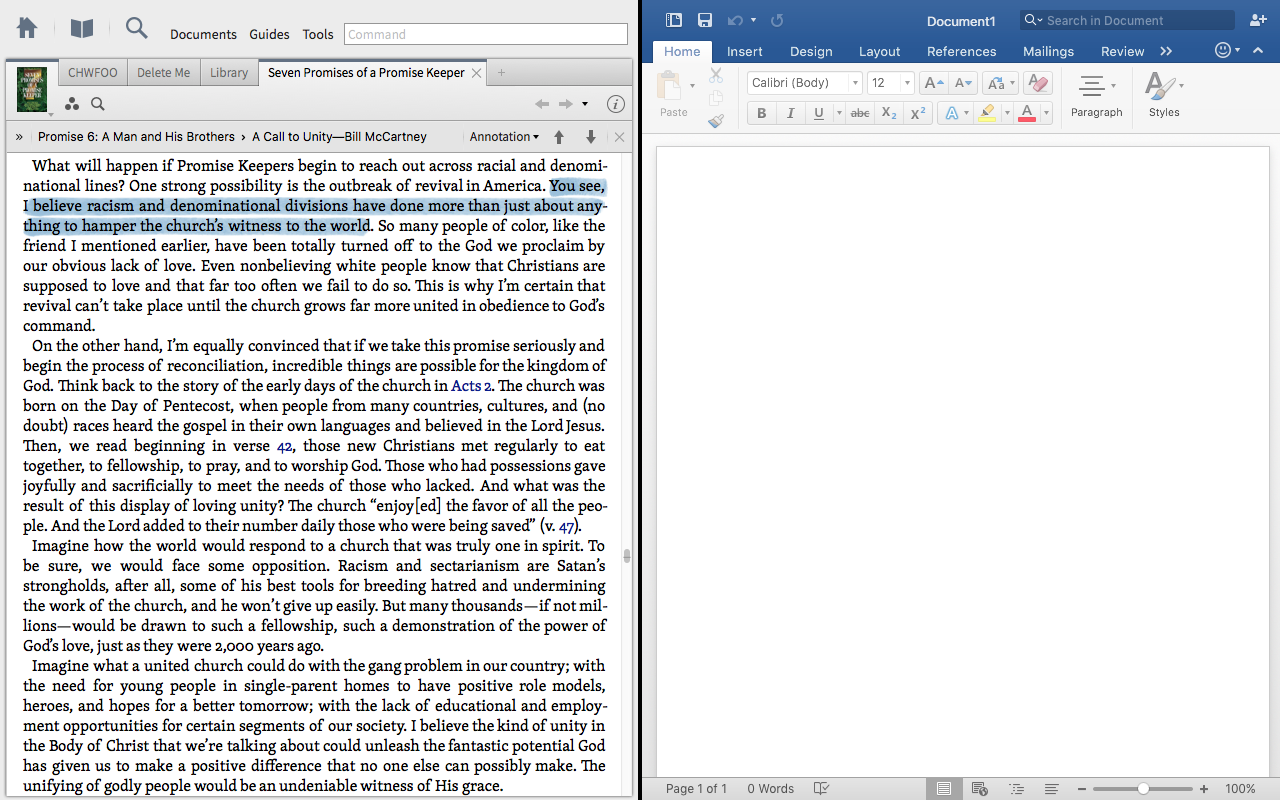
Task: Open the Undo history dropdown arrow
Action: point(753,20)
